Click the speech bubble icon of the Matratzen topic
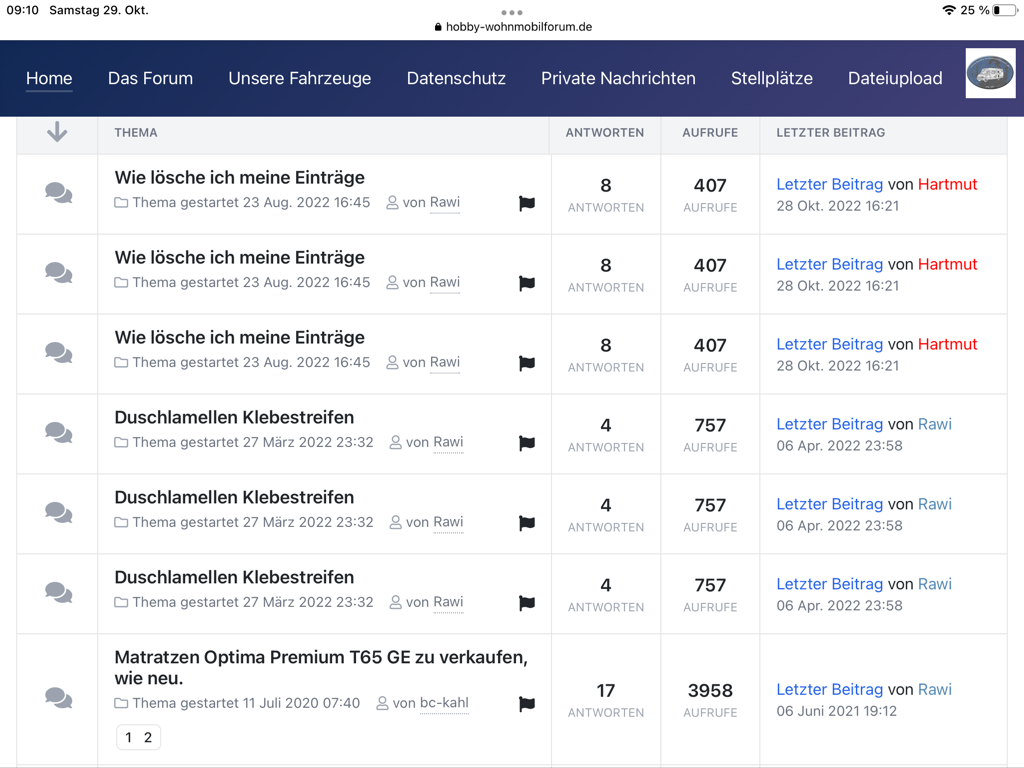The width and height of the screenshot is (1024, 768). pyautogui.click(x=58, y=697)
